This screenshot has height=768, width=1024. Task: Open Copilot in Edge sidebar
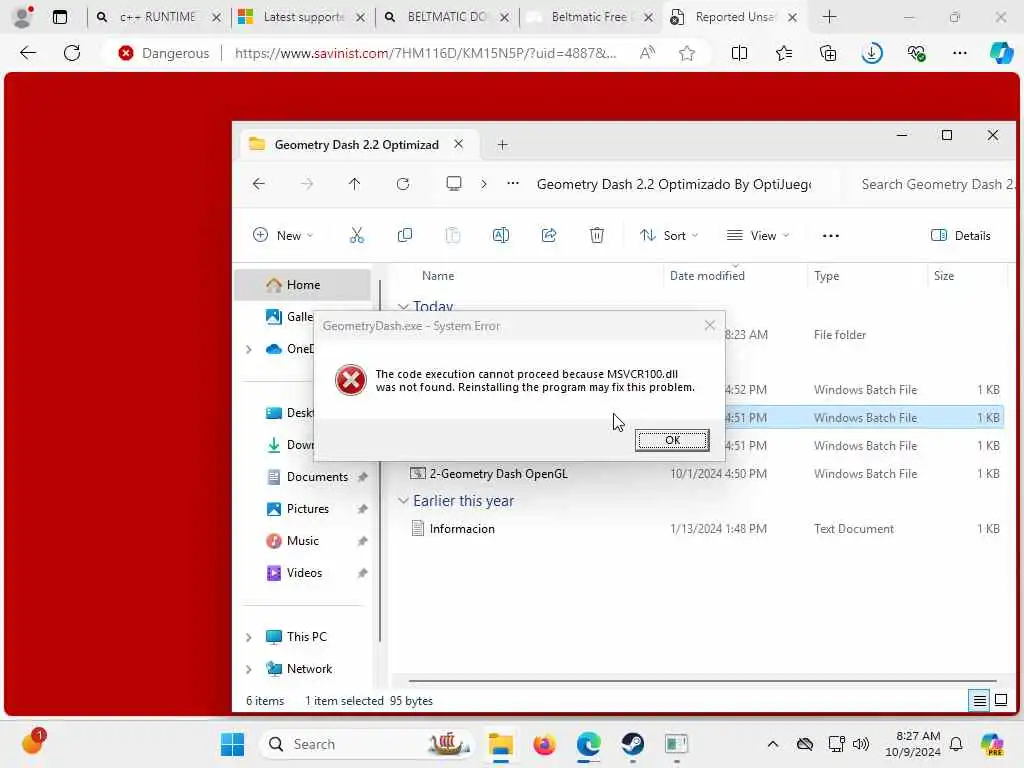coord(1001,53)
